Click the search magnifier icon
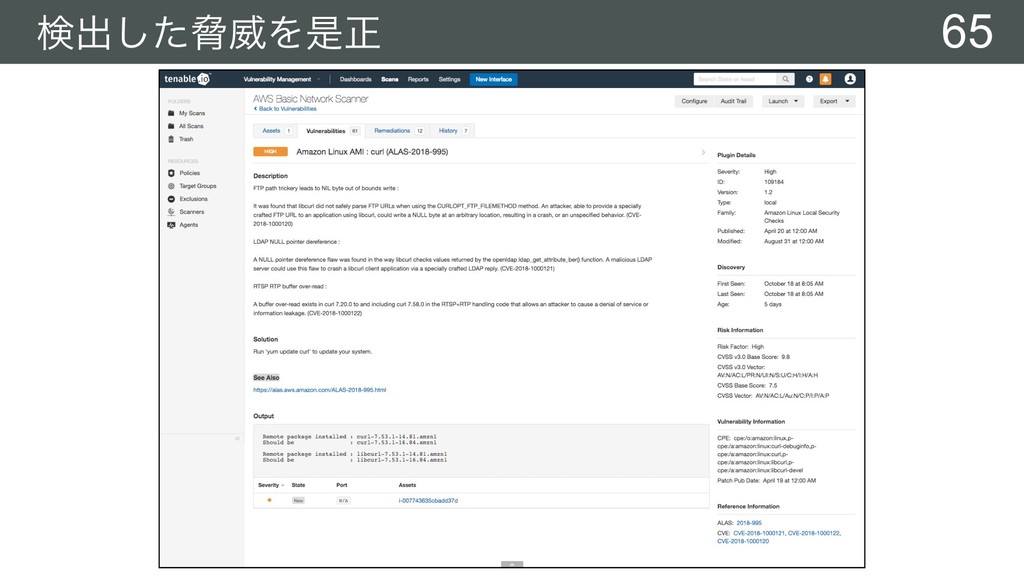Screen dimensions: 1024x576 [786, 79]
